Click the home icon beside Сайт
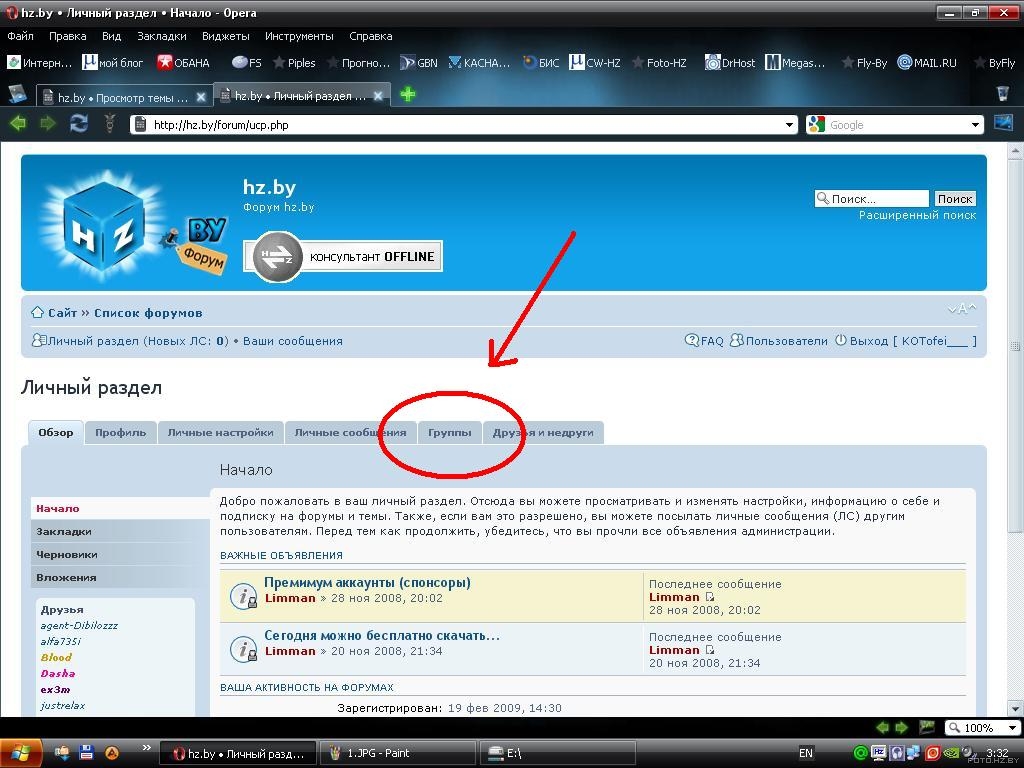This screenshot has height=768, width=1024. (x=37, y=313)
